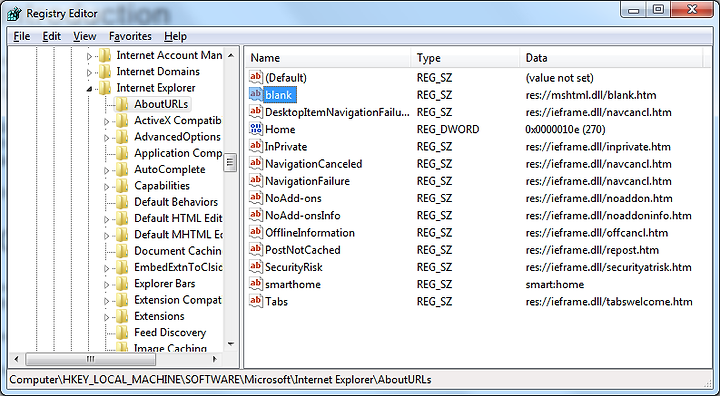
Task: Select the Application Compatibility key
Action: point(178,153)
